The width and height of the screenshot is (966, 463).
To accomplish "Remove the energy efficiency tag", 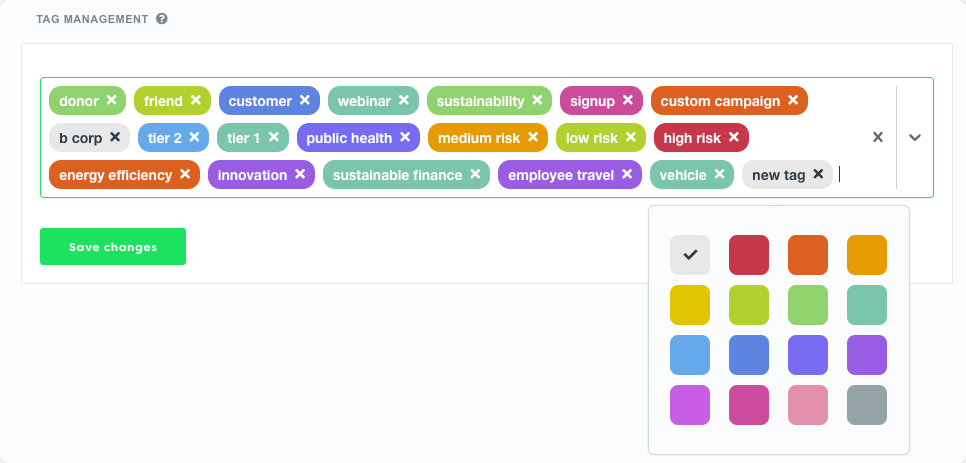I will 185,174.
